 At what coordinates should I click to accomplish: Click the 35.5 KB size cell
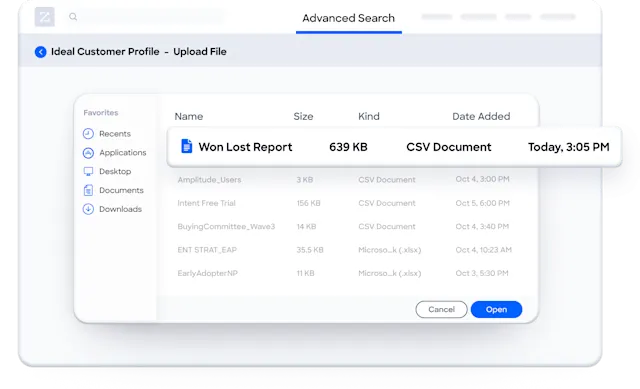pos(310,250)
